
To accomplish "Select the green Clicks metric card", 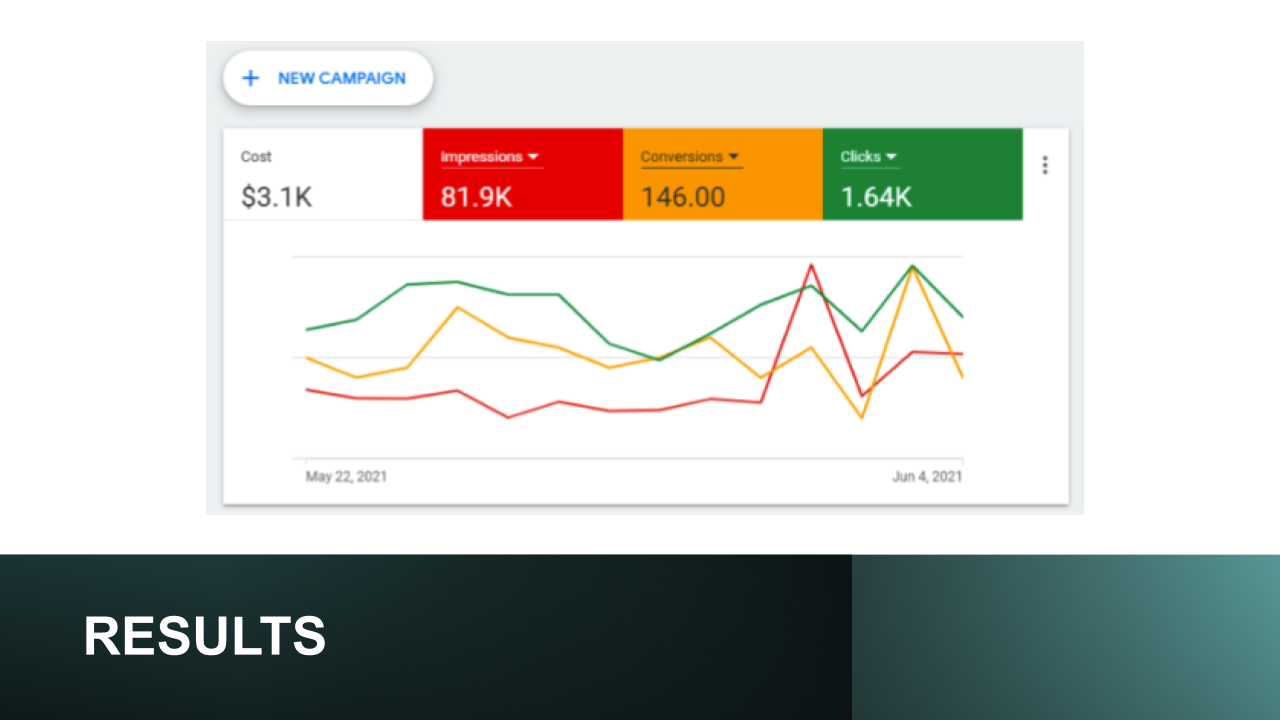I will 922,175.
